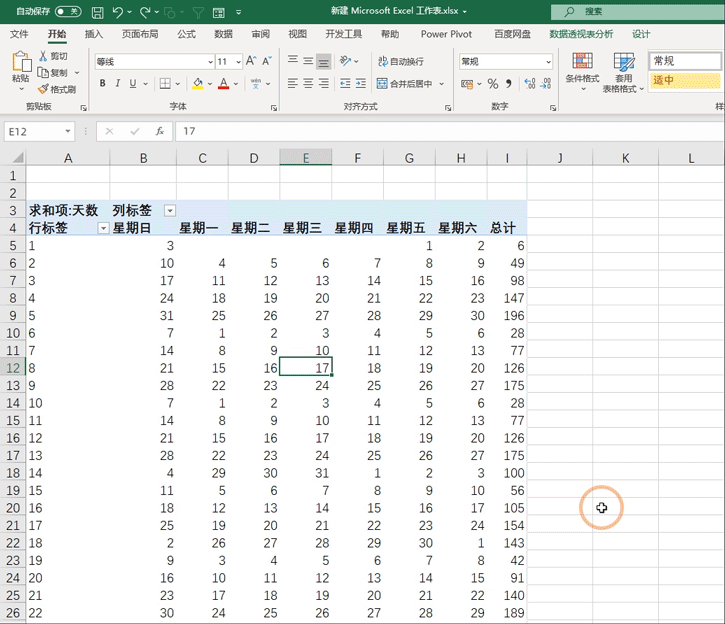
Task: Open the Paste options dropdown arrow
Action: (x=21, y=88)
